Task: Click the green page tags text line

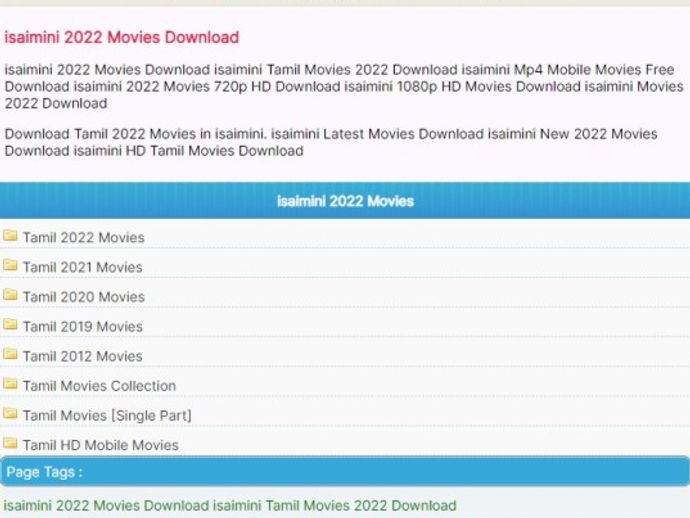Action: click(230, 506)
